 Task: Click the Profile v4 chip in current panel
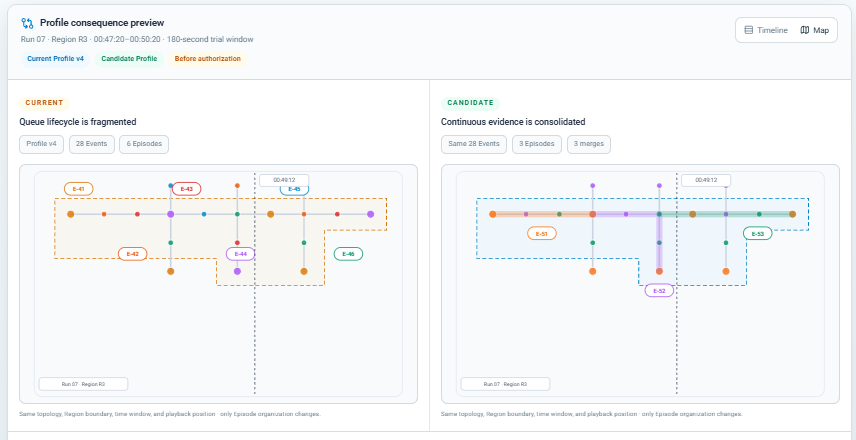41,144
